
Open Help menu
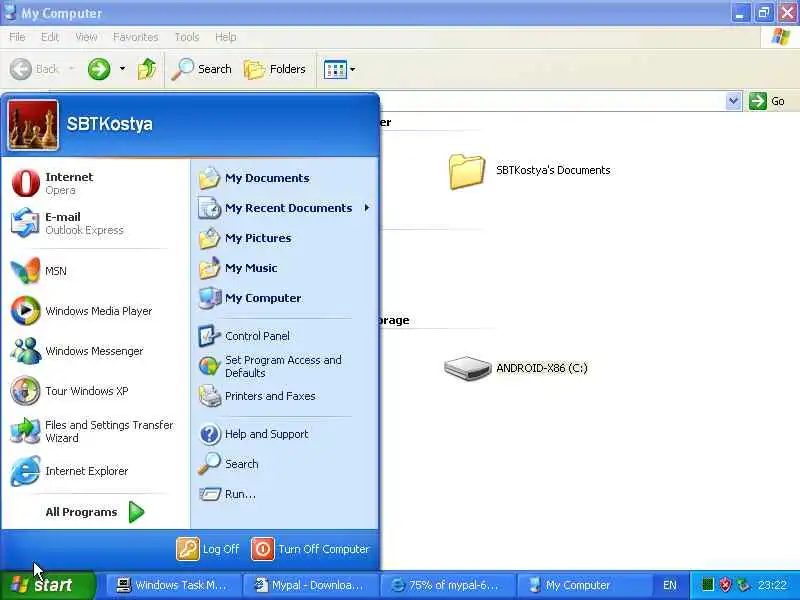tap(226, 37)
